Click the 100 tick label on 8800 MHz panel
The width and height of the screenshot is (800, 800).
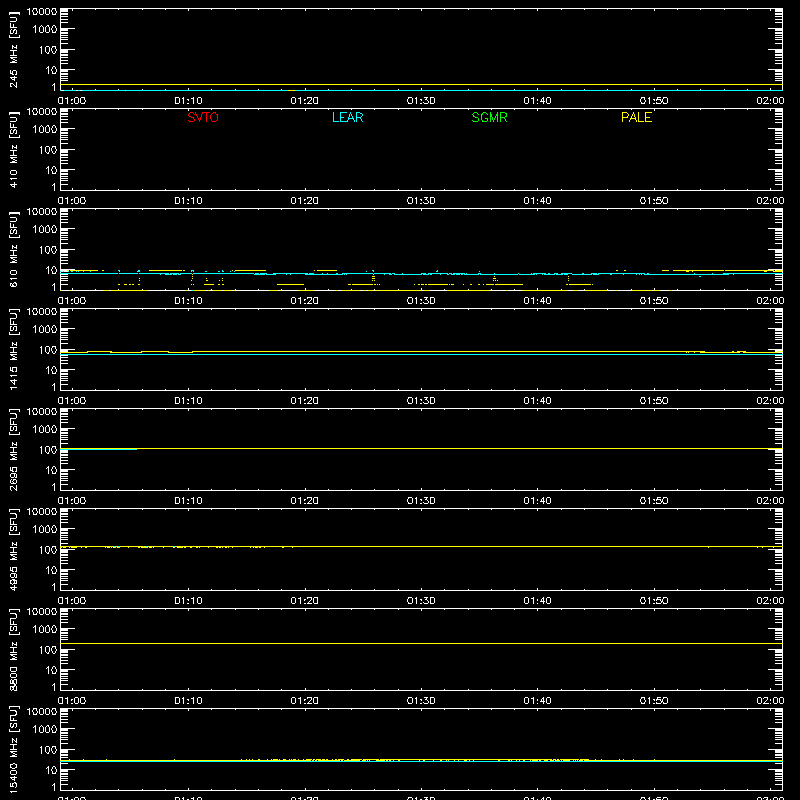tap(48, 650)
